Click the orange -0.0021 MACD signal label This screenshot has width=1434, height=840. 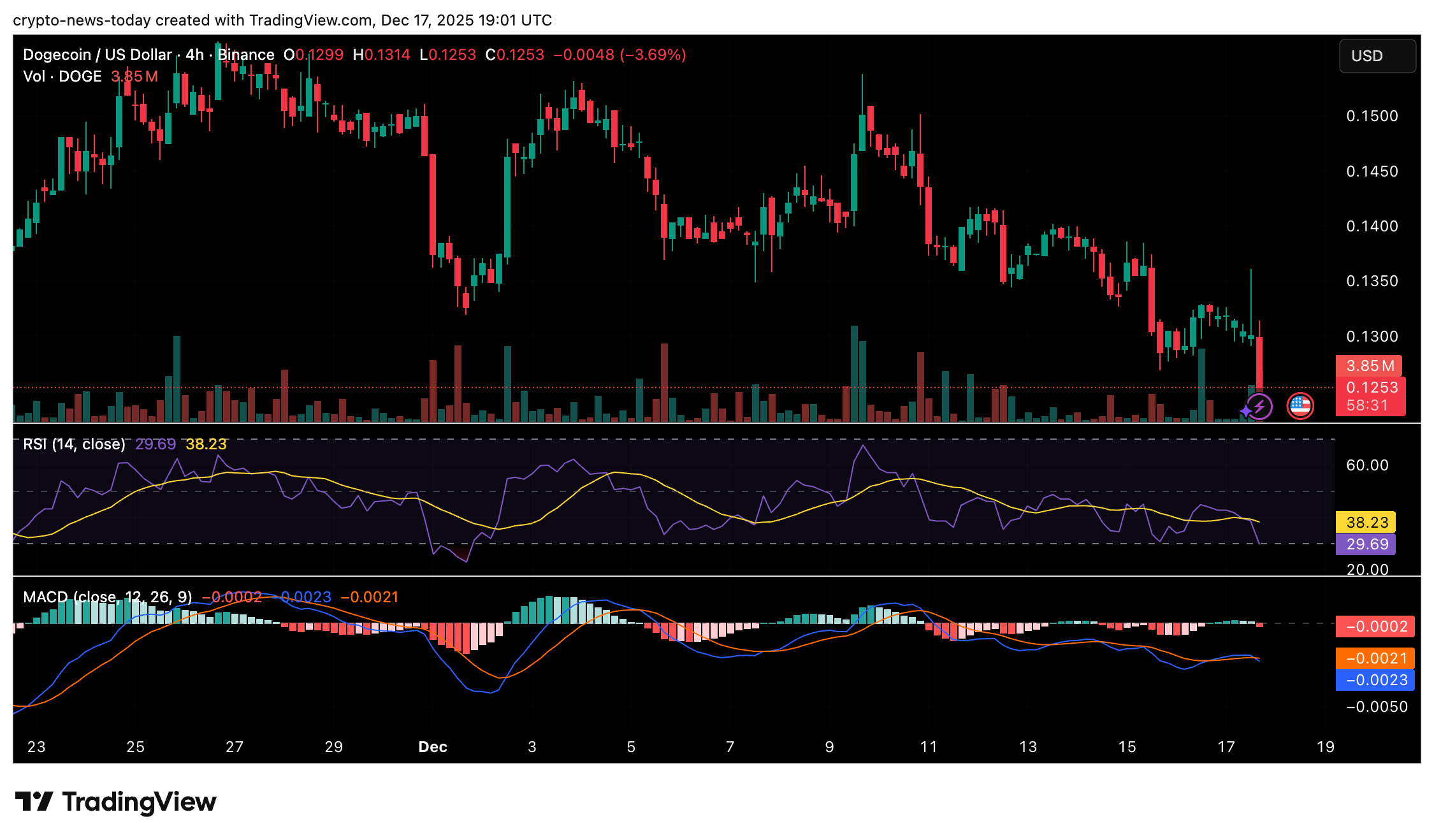pos(1375,658)
